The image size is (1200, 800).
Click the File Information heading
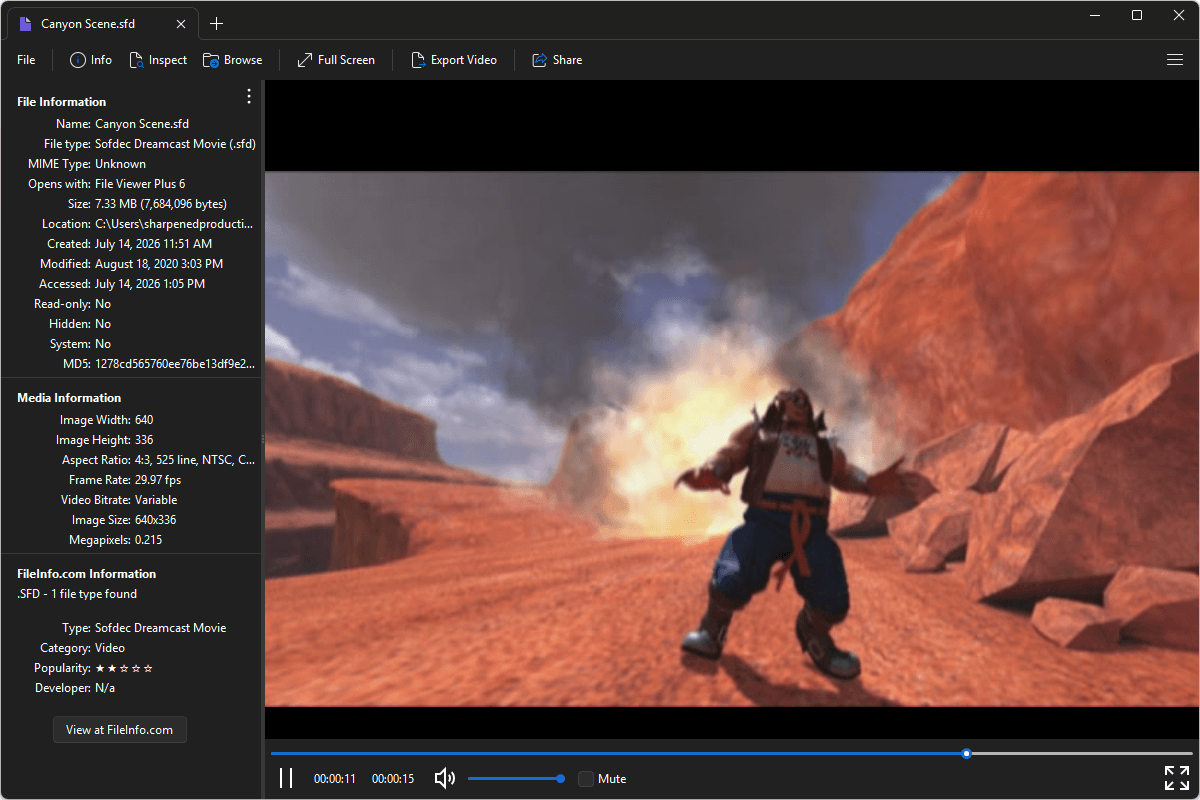point(62,102)
